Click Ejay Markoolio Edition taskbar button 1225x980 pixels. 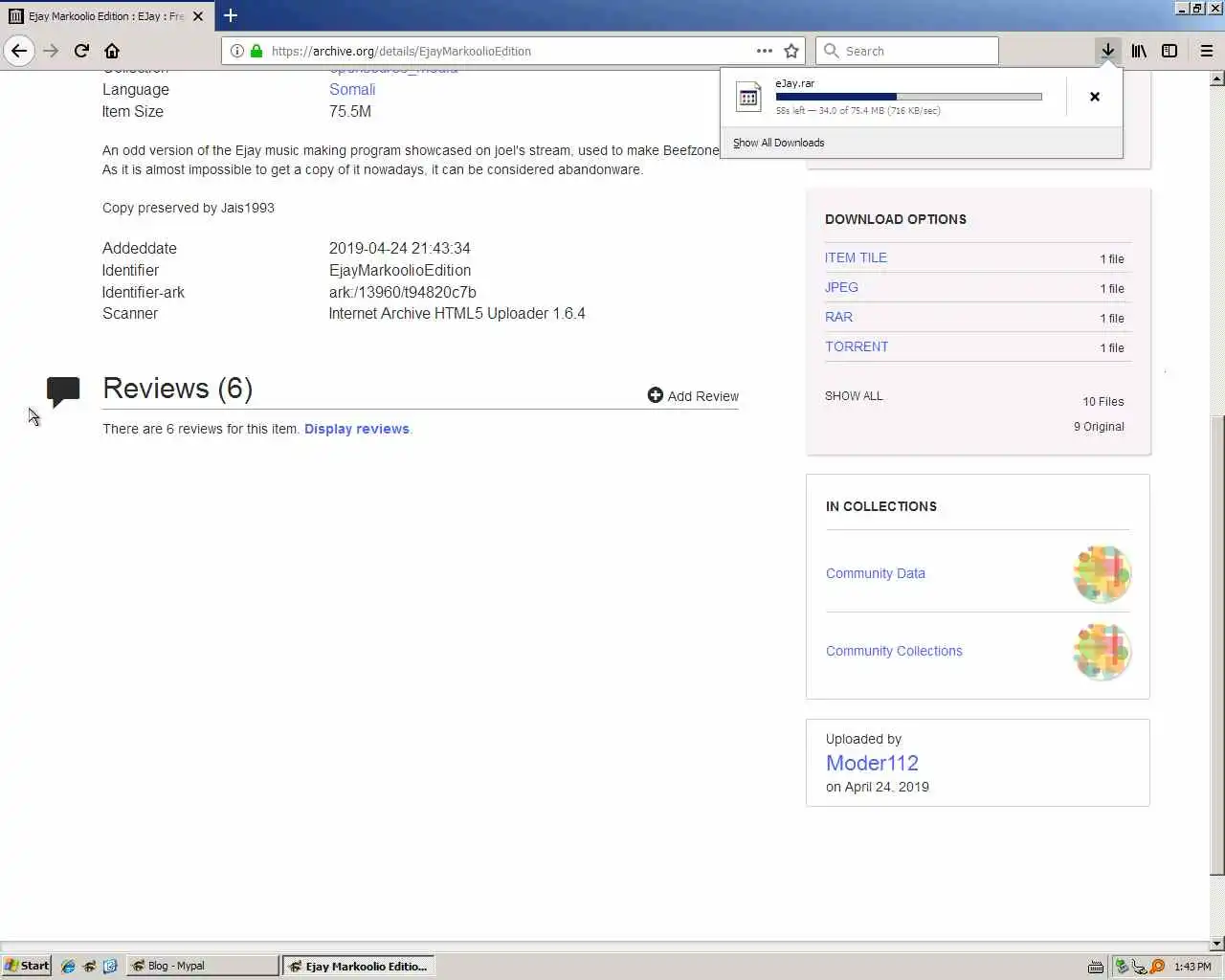(359, 967)
